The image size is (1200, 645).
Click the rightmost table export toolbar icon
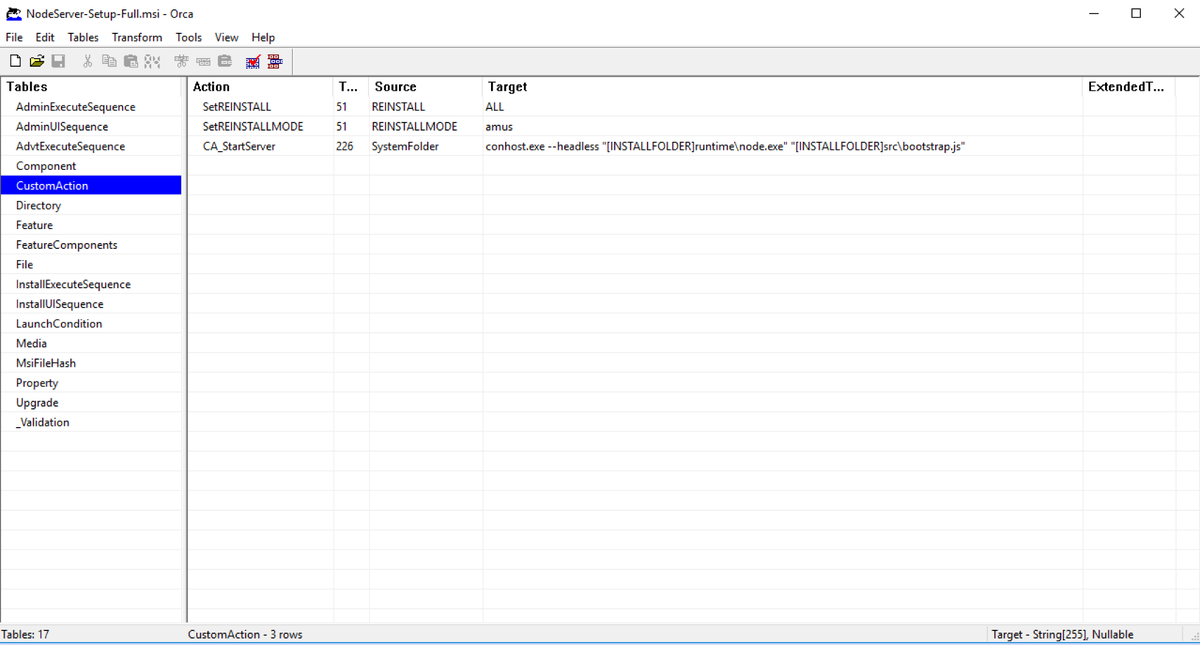pyautogui.click(x=275, y=60)
